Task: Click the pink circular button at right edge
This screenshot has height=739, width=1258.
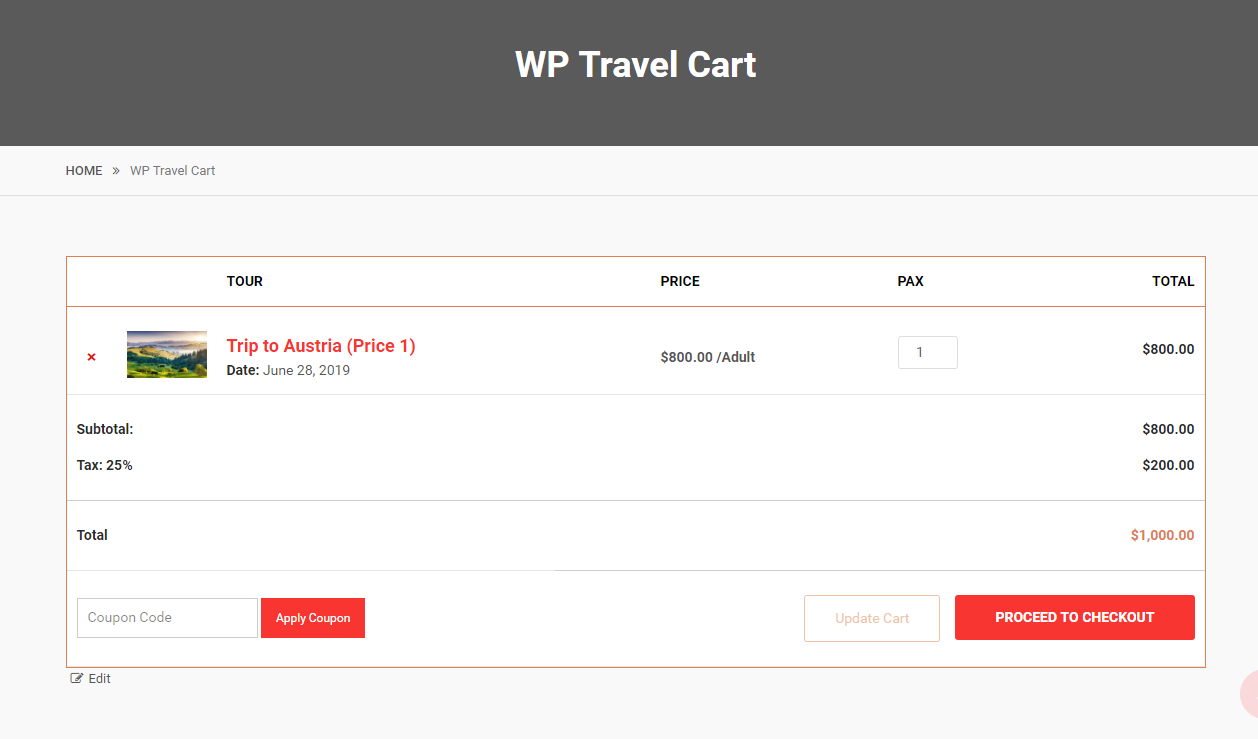Action: 1250,694
